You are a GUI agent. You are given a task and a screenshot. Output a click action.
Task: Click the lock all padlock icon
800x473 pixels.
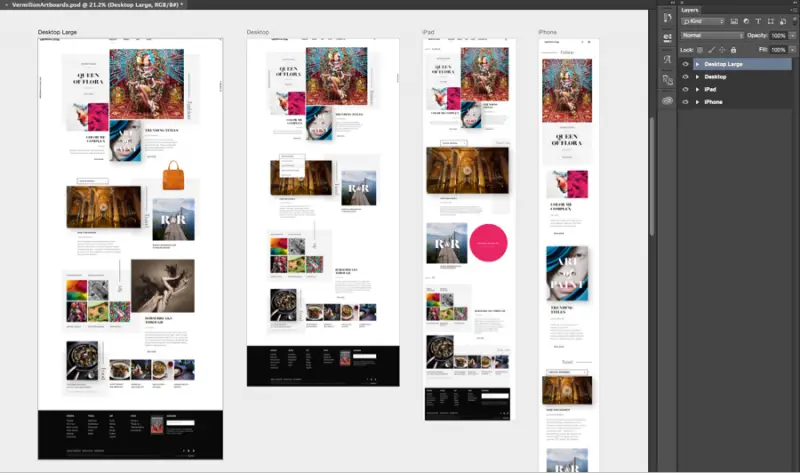pos(733,50)
